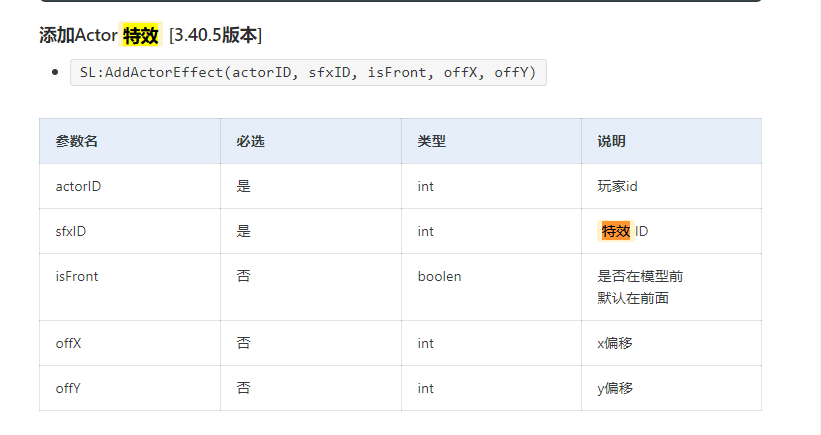Click the 默认在前面 description line
Image resolution: width=821 pixels, height=435 pixels.
click(x=633, y=297)
